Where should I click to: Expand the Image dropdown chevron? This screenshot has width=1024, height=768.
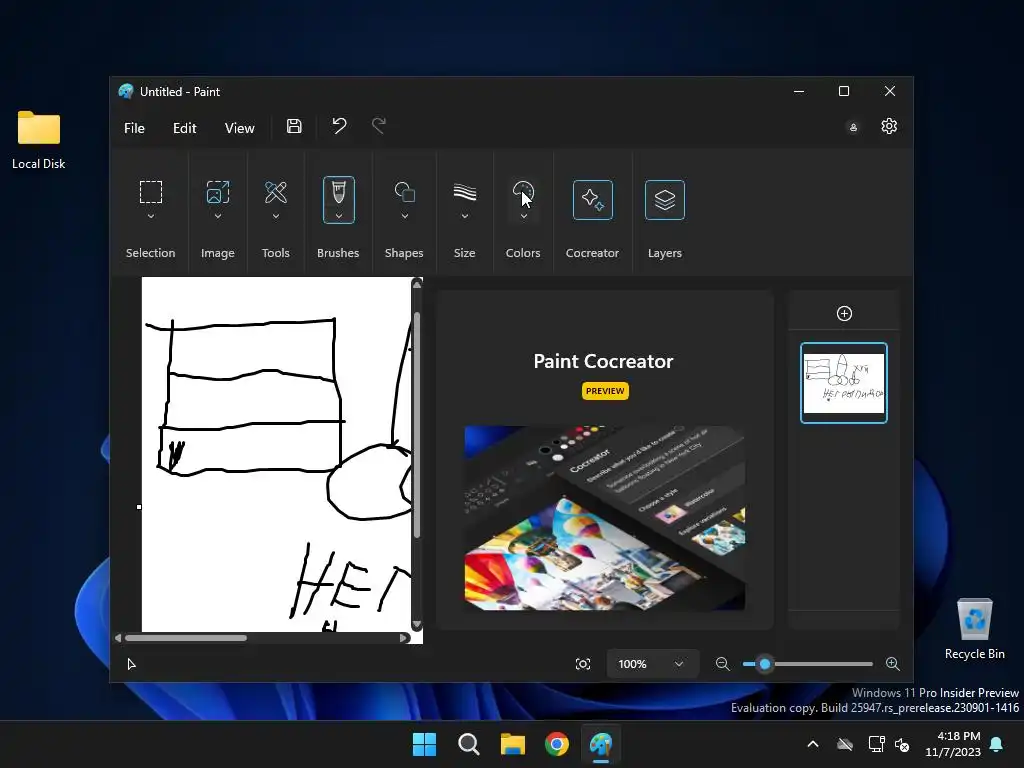(217, 216)
